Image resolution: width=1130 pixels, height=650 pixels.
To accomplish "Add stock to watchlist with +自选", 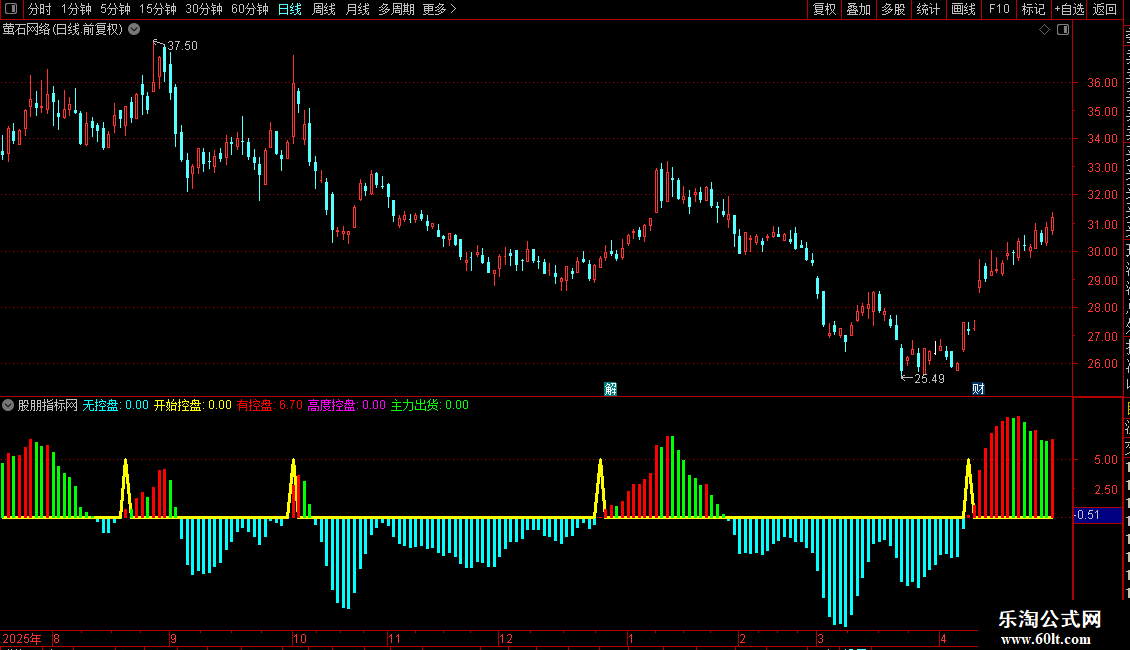I will tap(1069, 9).
